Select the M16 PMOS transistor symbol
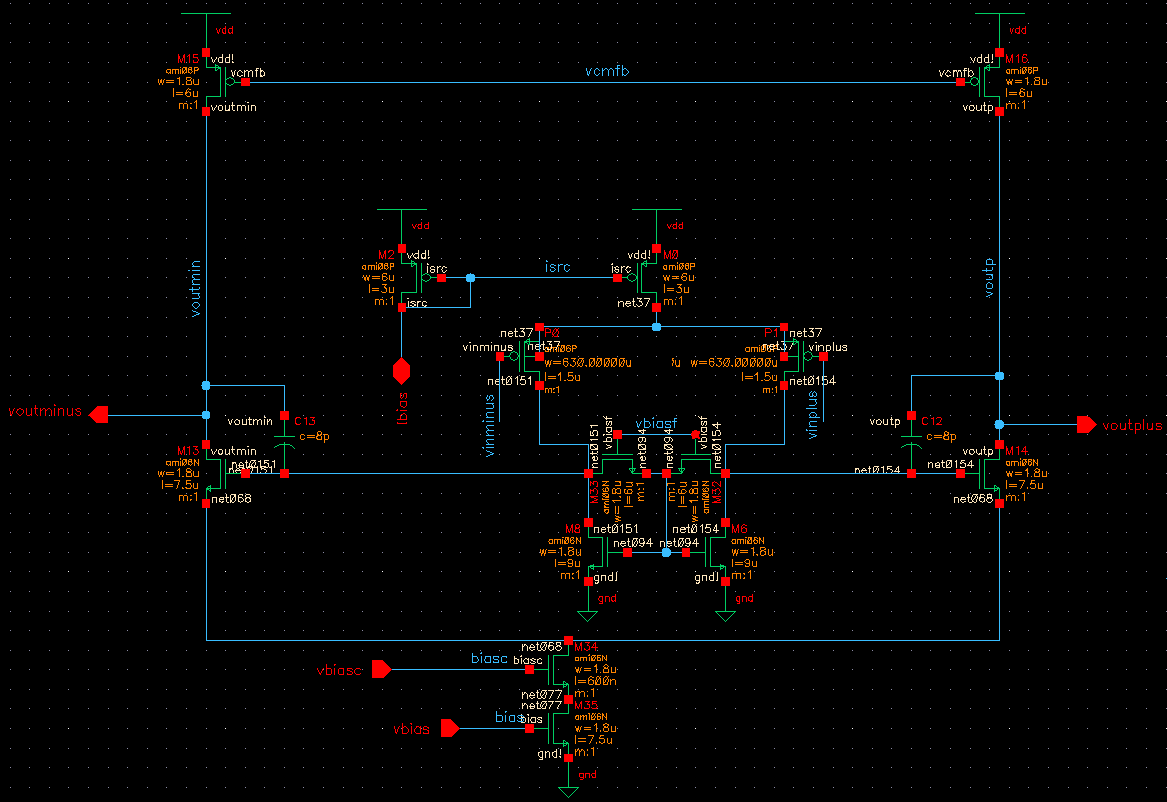 click(x=992, y=82)
